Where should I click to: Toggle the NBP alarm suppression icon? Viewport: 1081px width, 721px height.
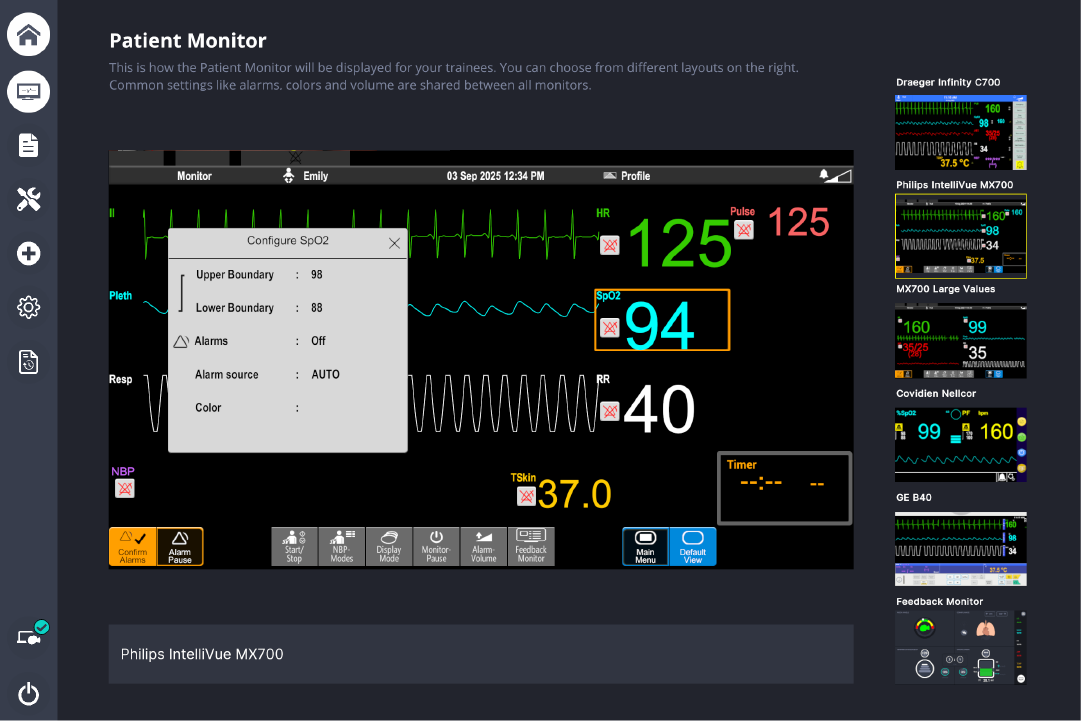click(x=124, y=488)
